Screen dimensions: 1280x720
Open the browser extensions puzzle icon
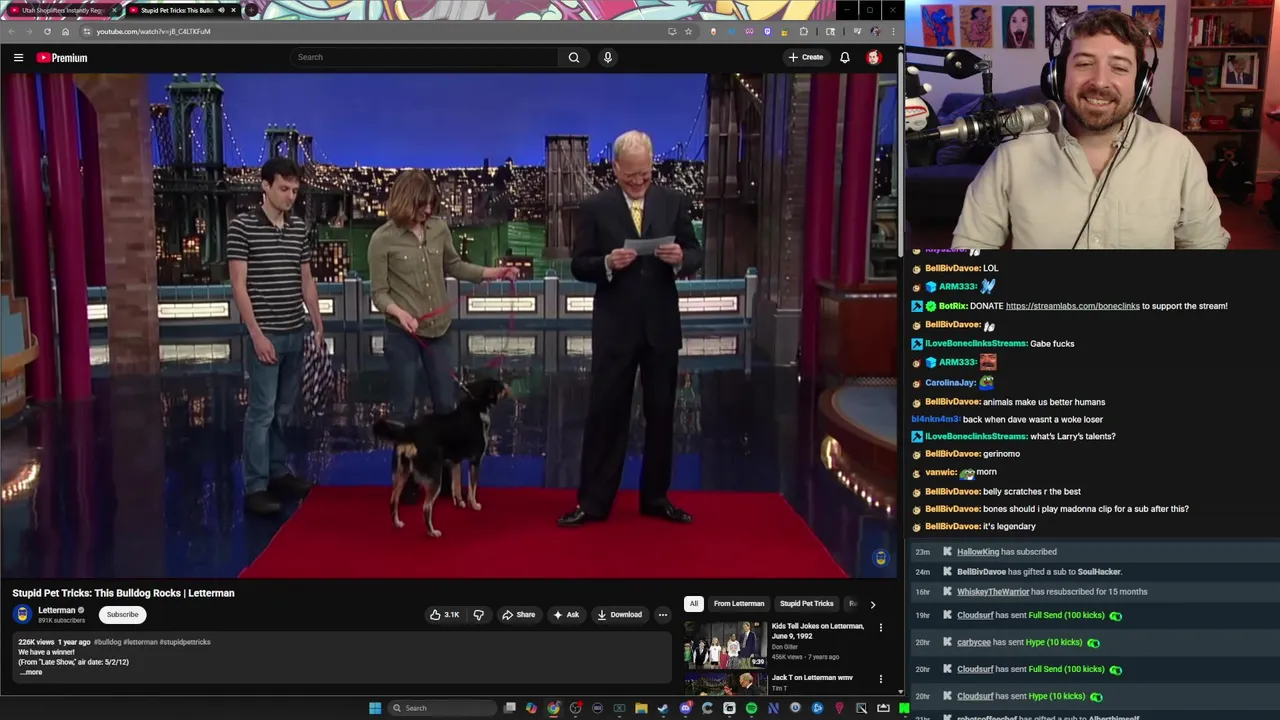tap(804, 31)
